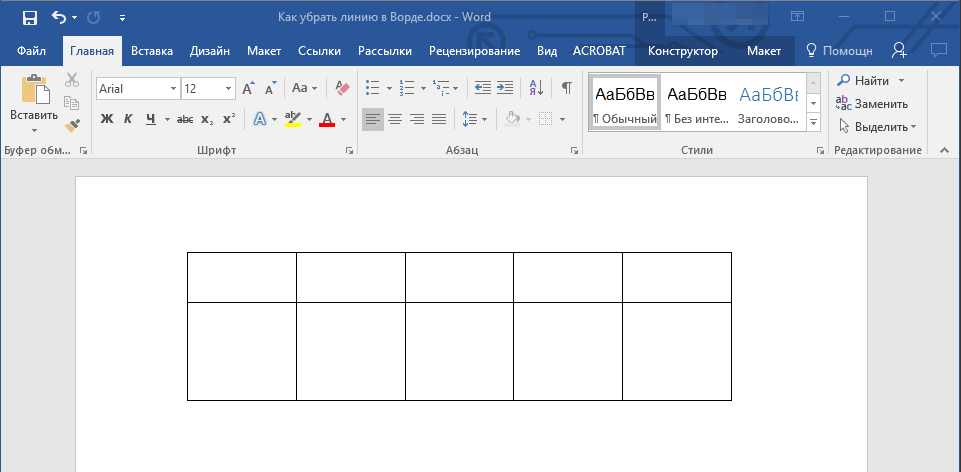Viewport: 961px width, 472px height.
Task: Toggle italic К formatting
Action: pyautogui.click(x=128, y=119)
